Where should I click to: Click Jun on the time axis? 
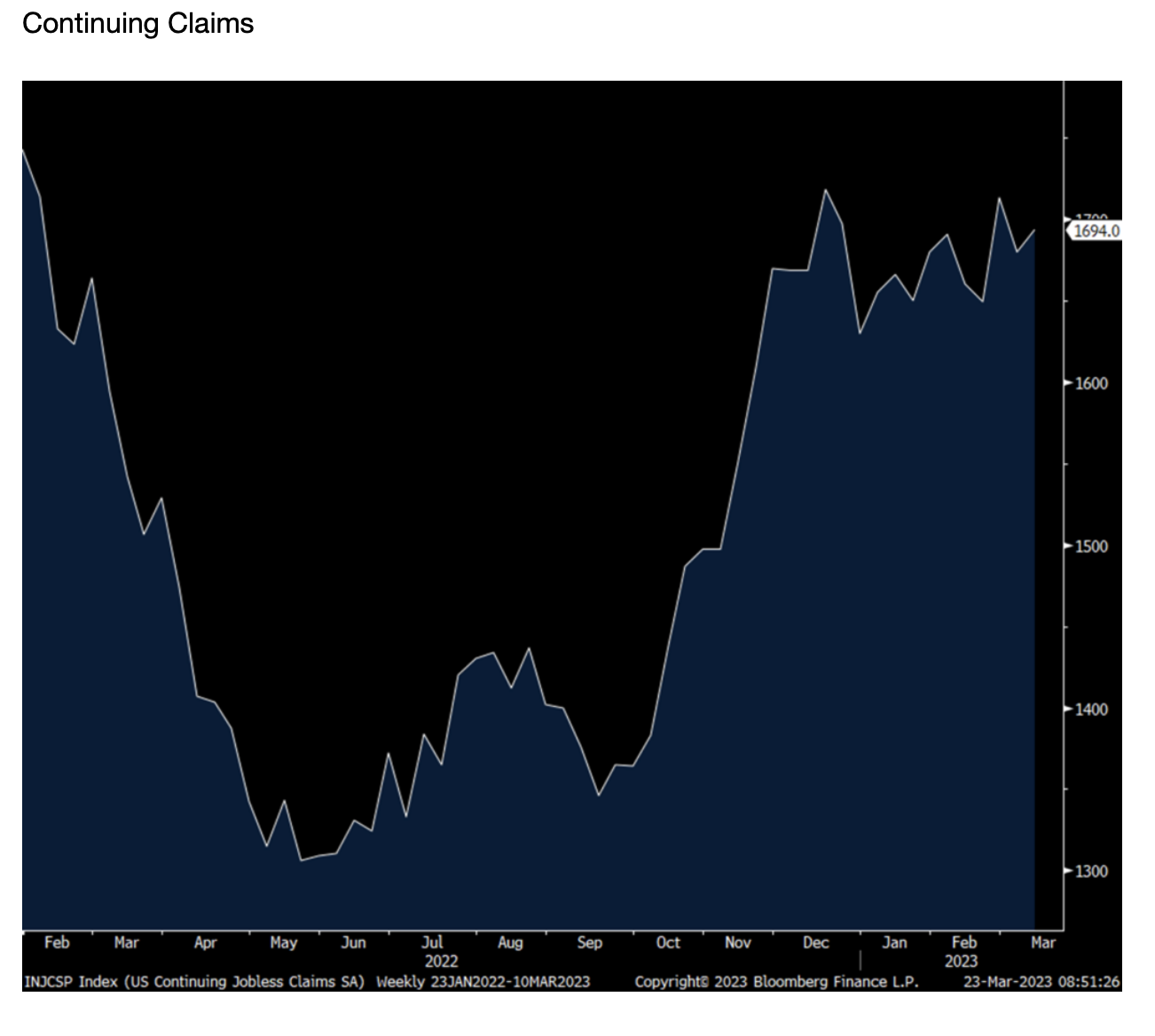point(353,943)
